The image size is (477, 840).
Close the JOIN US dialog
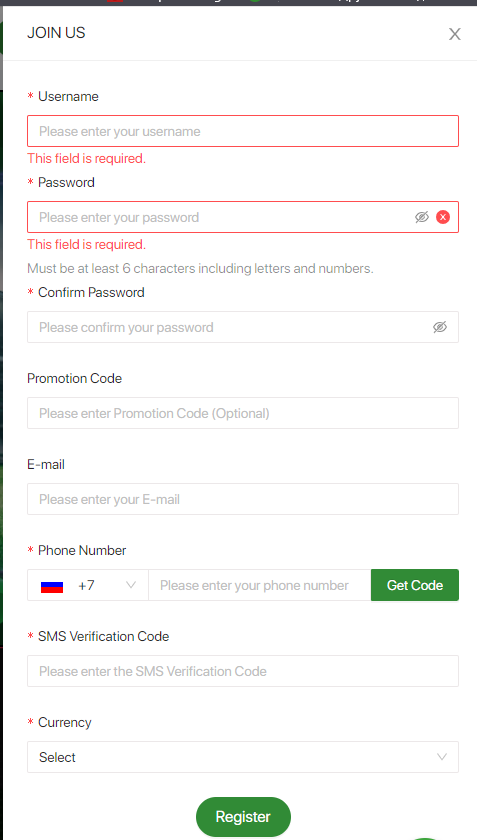[x=454, y=34]
